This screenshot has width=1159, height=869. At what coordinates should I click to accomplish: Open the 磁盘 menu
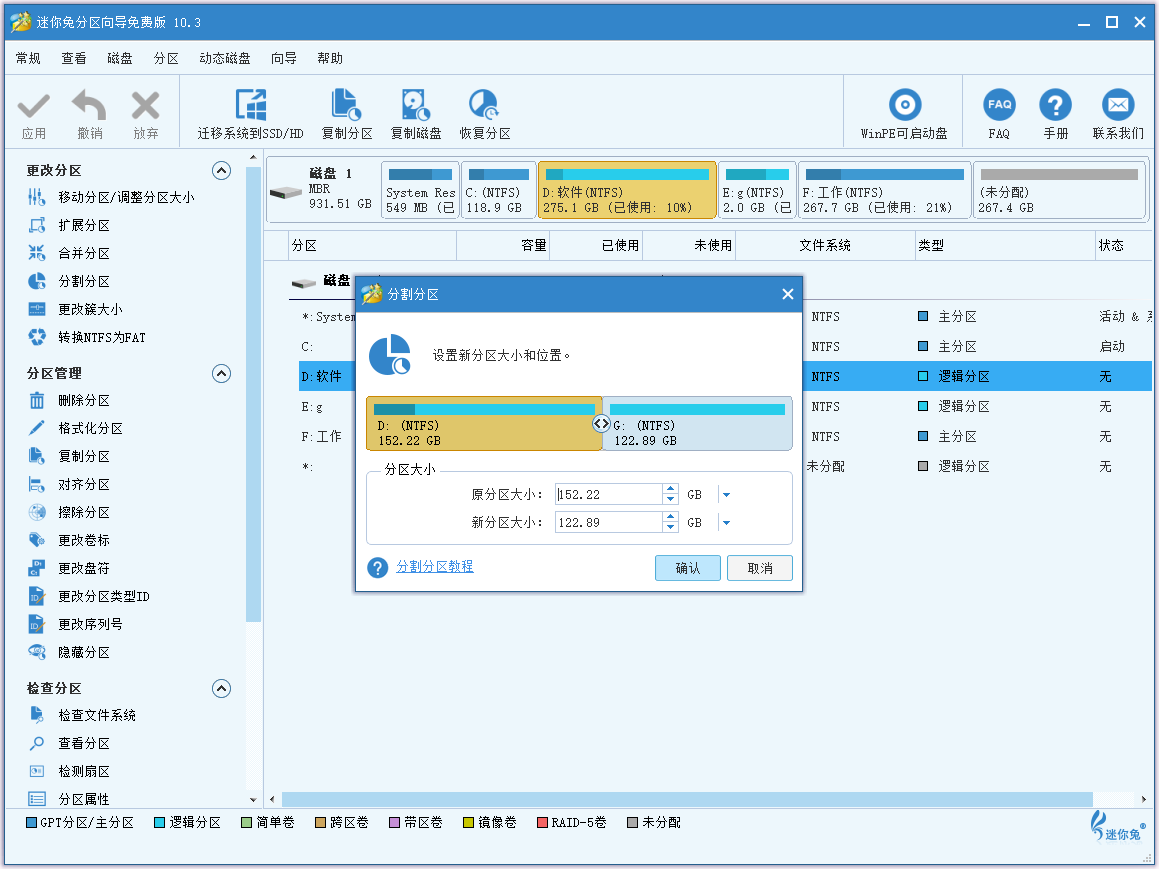coord(120,58)
